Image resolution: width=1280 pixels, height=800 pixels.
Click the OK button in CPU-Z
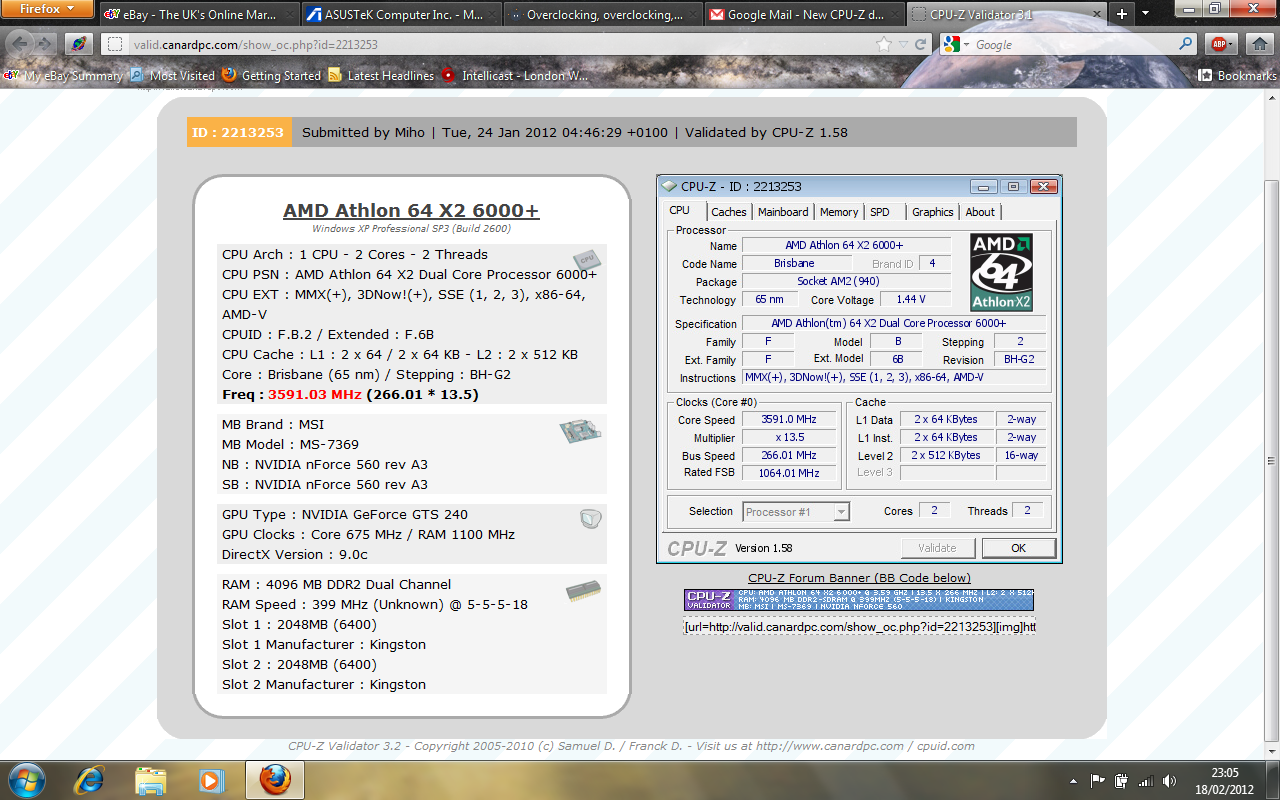tap(1018, 548)
